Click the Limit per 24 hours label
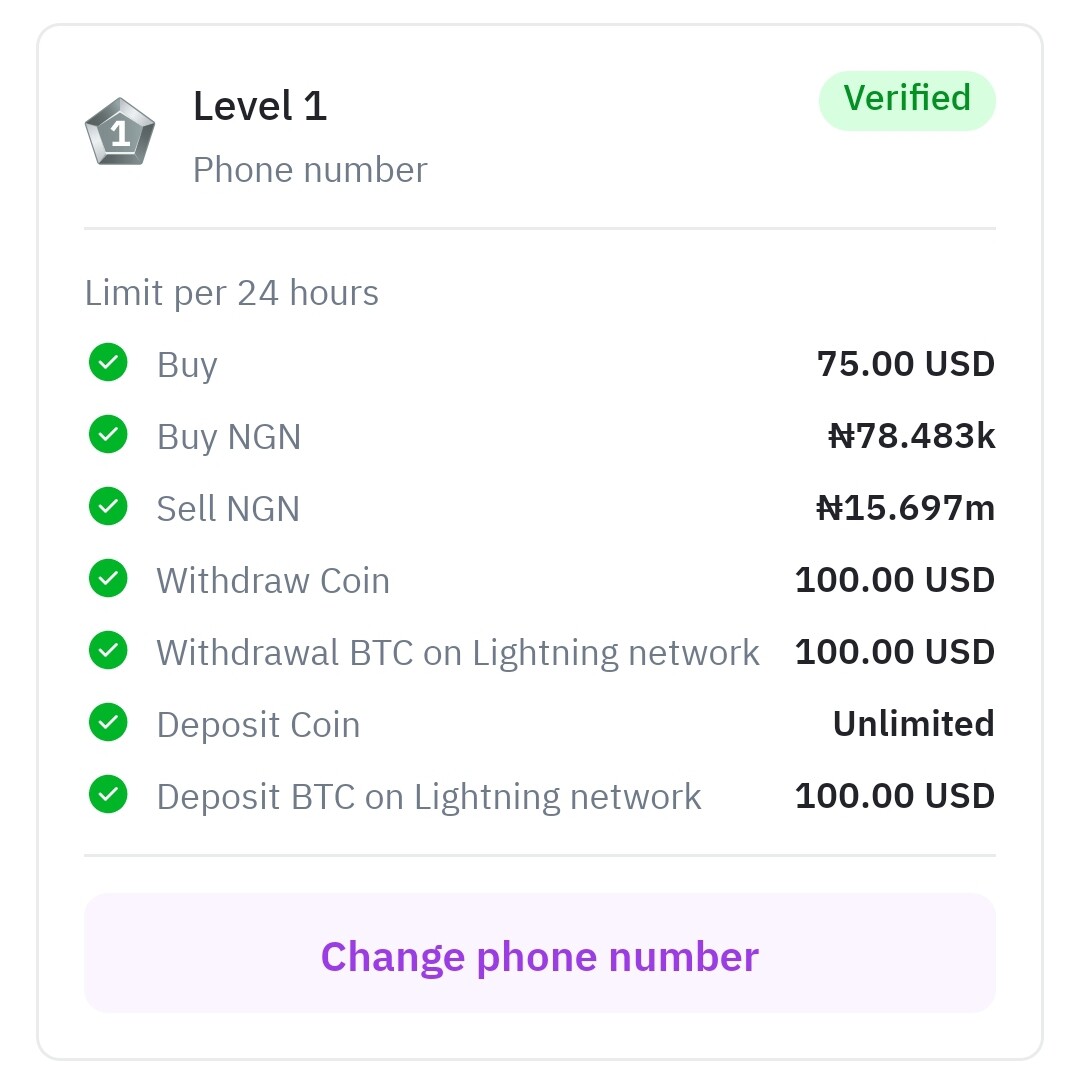The image size is (1080, 1090). tap(231, 293)
